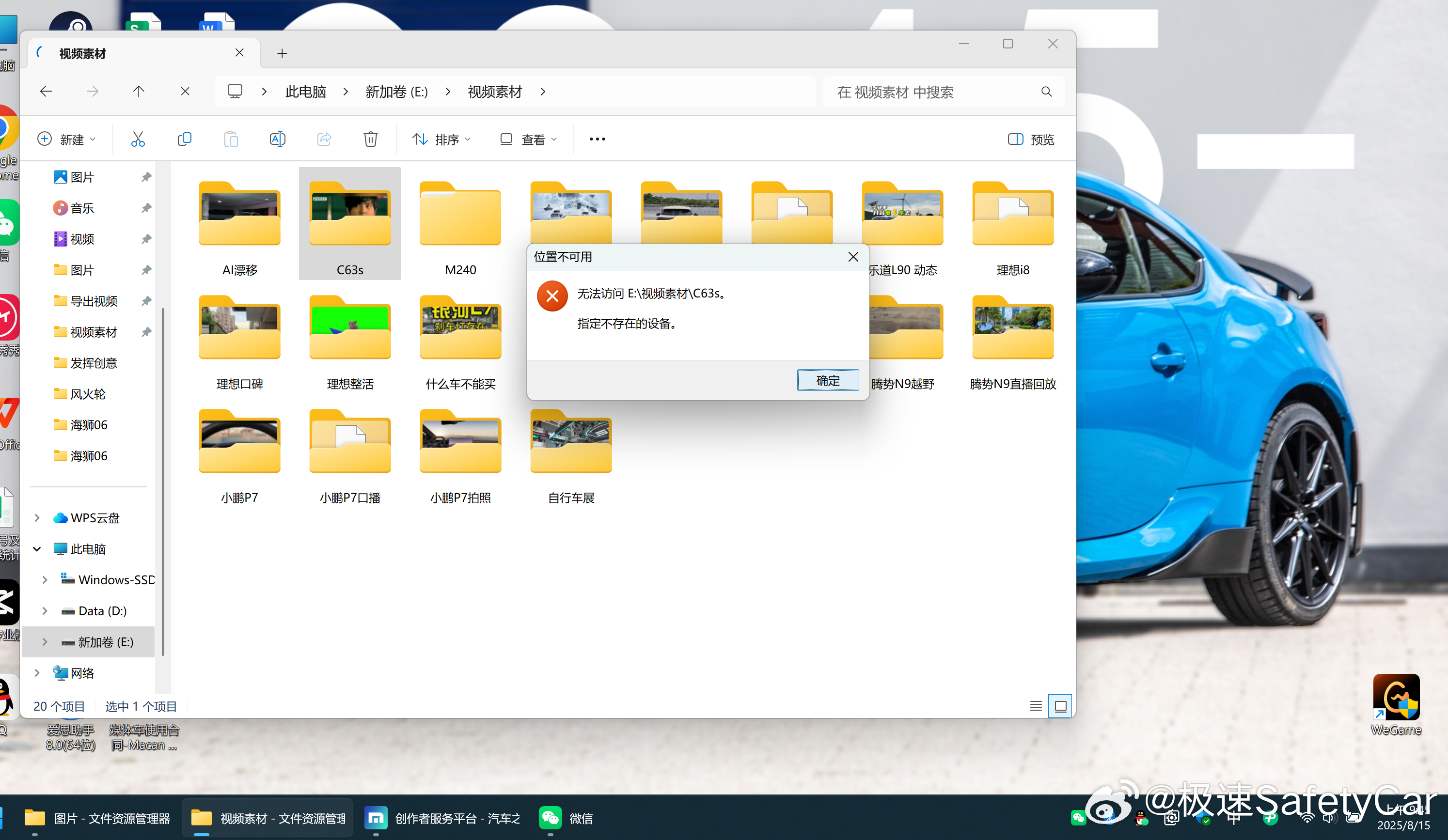Open the 查看 view dropdown
The height and width of the screenshot is (840, 1448).
(x=529, y=140)
